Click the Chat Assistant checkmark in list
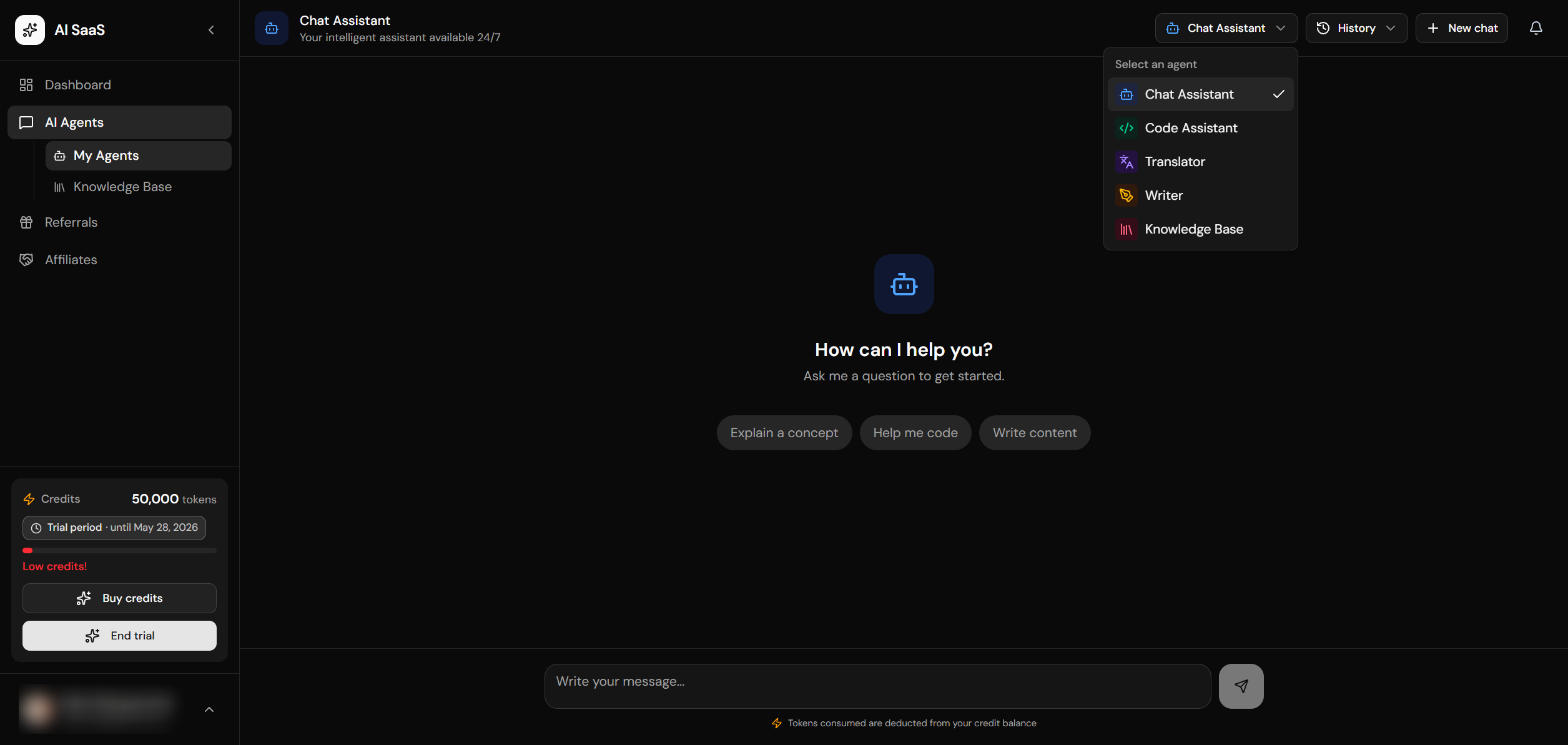Screen dimensions: 1568x745 [1279, 94]
